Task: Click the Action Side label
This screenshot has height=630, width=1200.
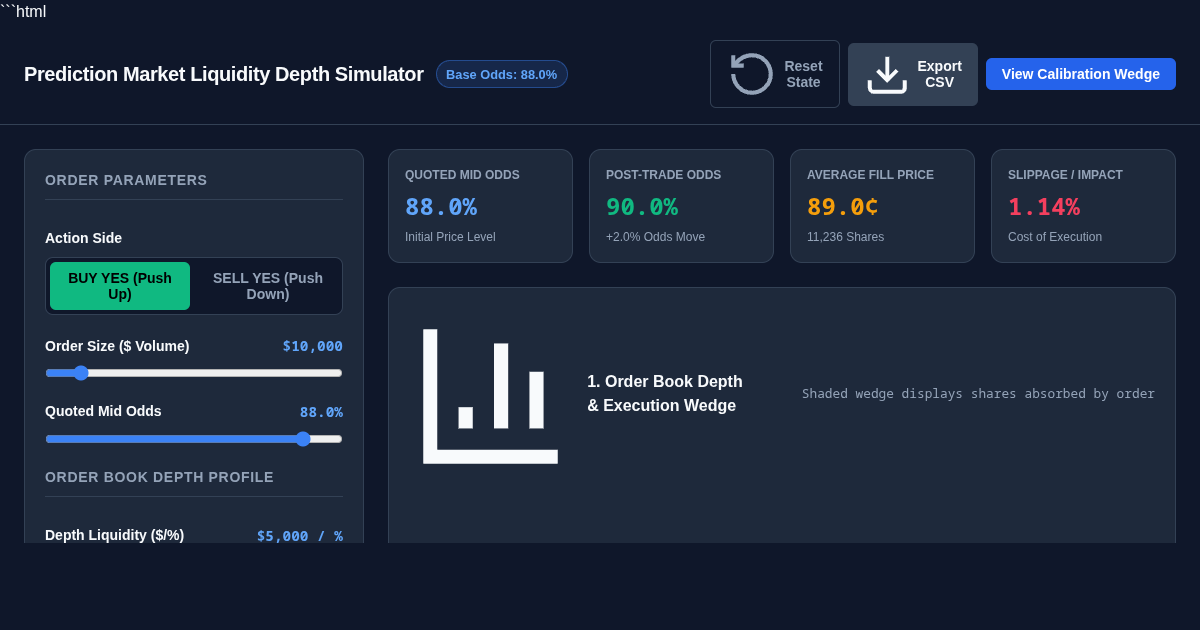Action: click(83, 238)
